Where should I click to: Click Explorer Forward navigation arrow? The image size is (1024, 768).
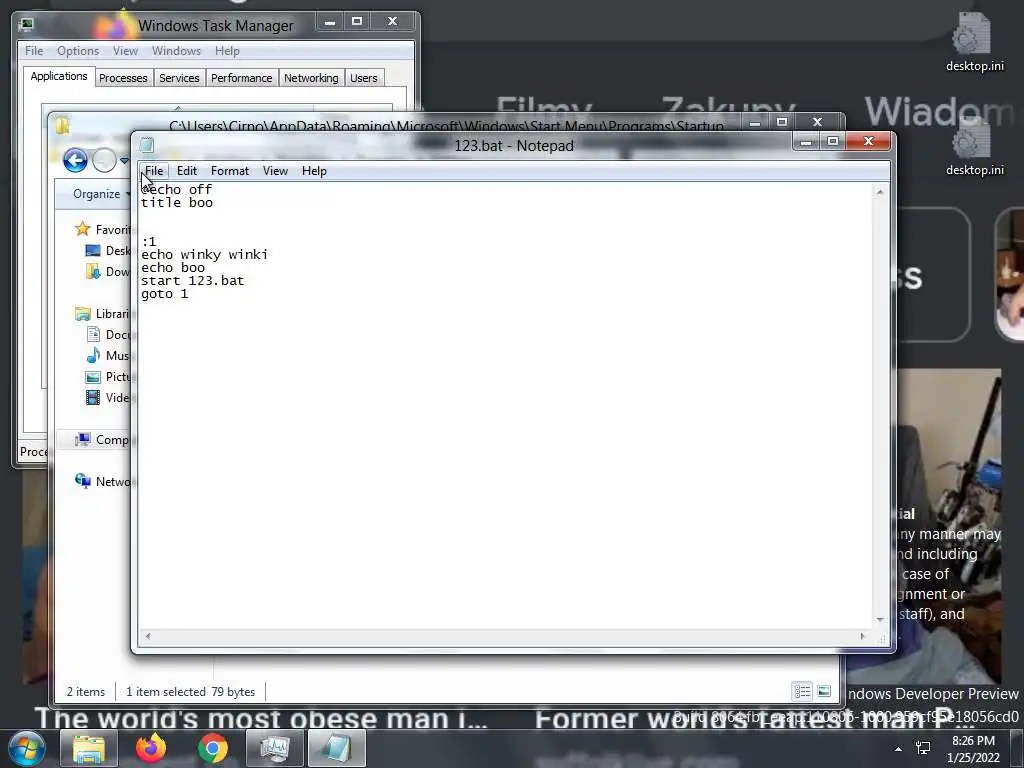click(104, 160)
